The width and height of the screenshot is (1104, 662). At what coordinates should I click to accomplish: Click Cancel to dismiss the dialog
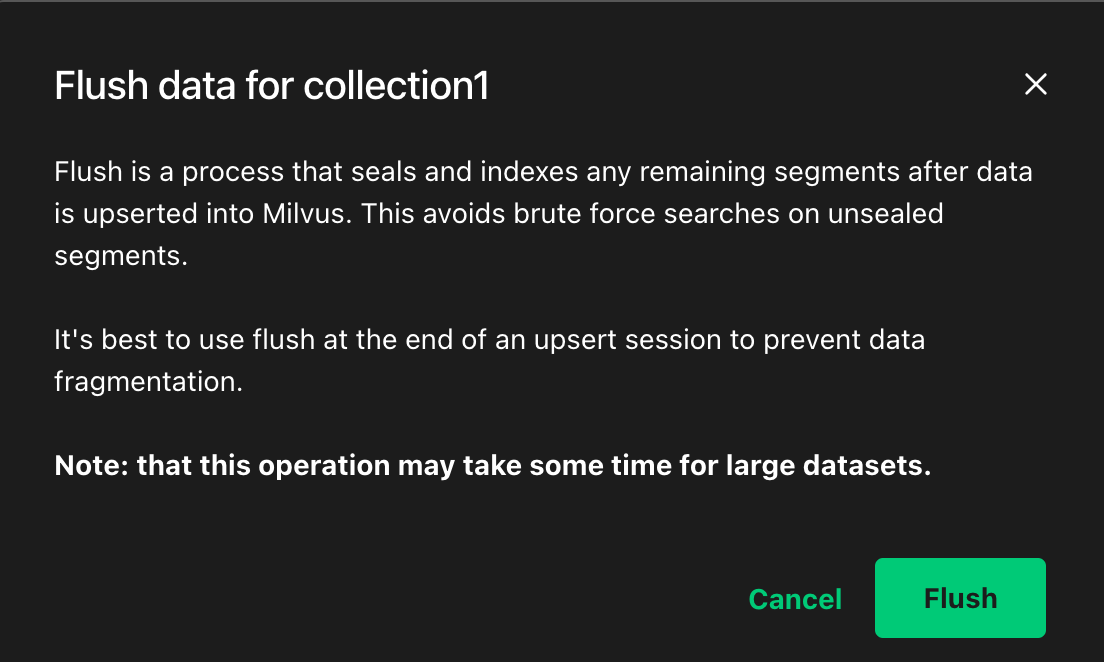click(794, 598)
